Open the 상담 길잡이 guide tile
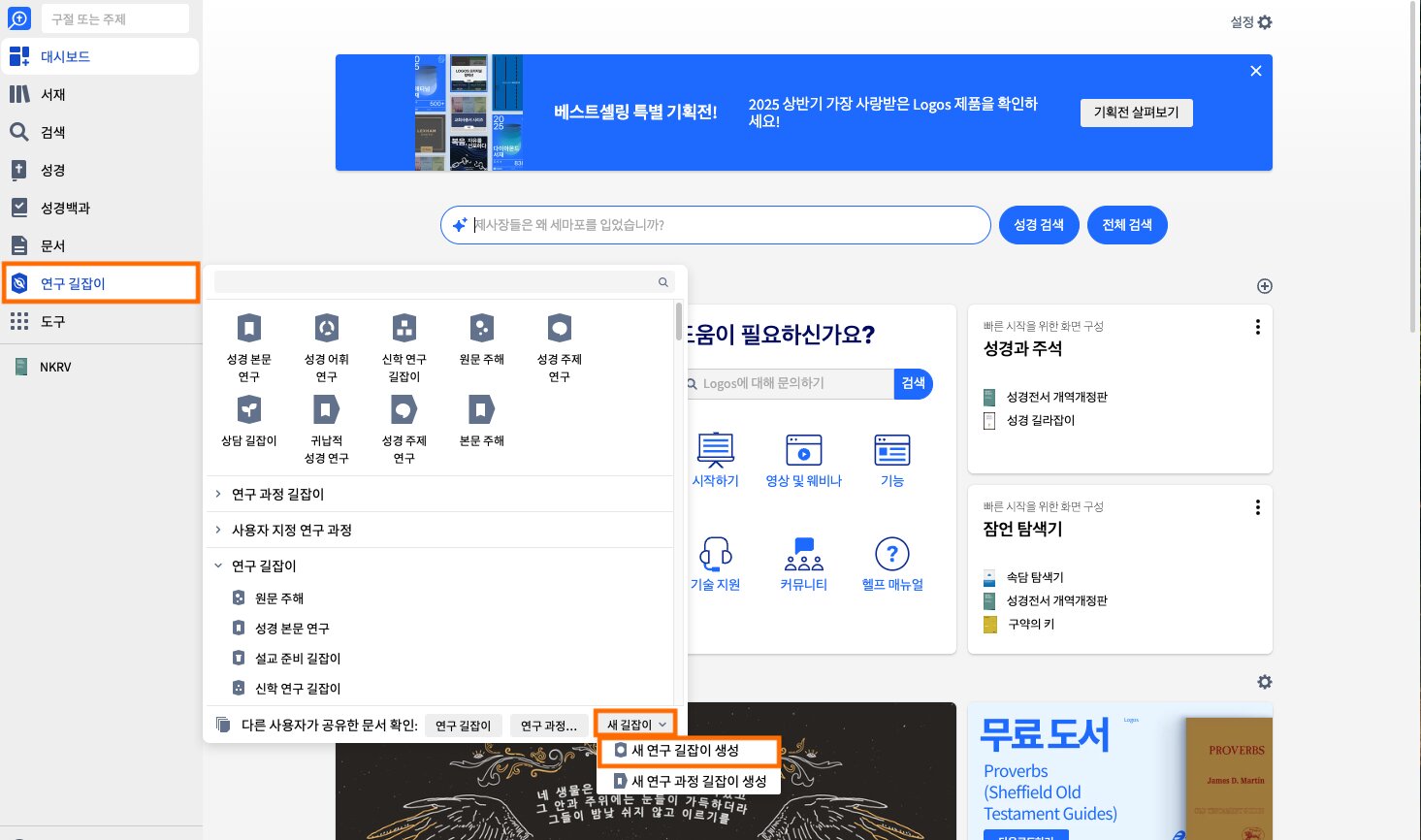This screenshot has height=840, width=1421. (249, 421)
